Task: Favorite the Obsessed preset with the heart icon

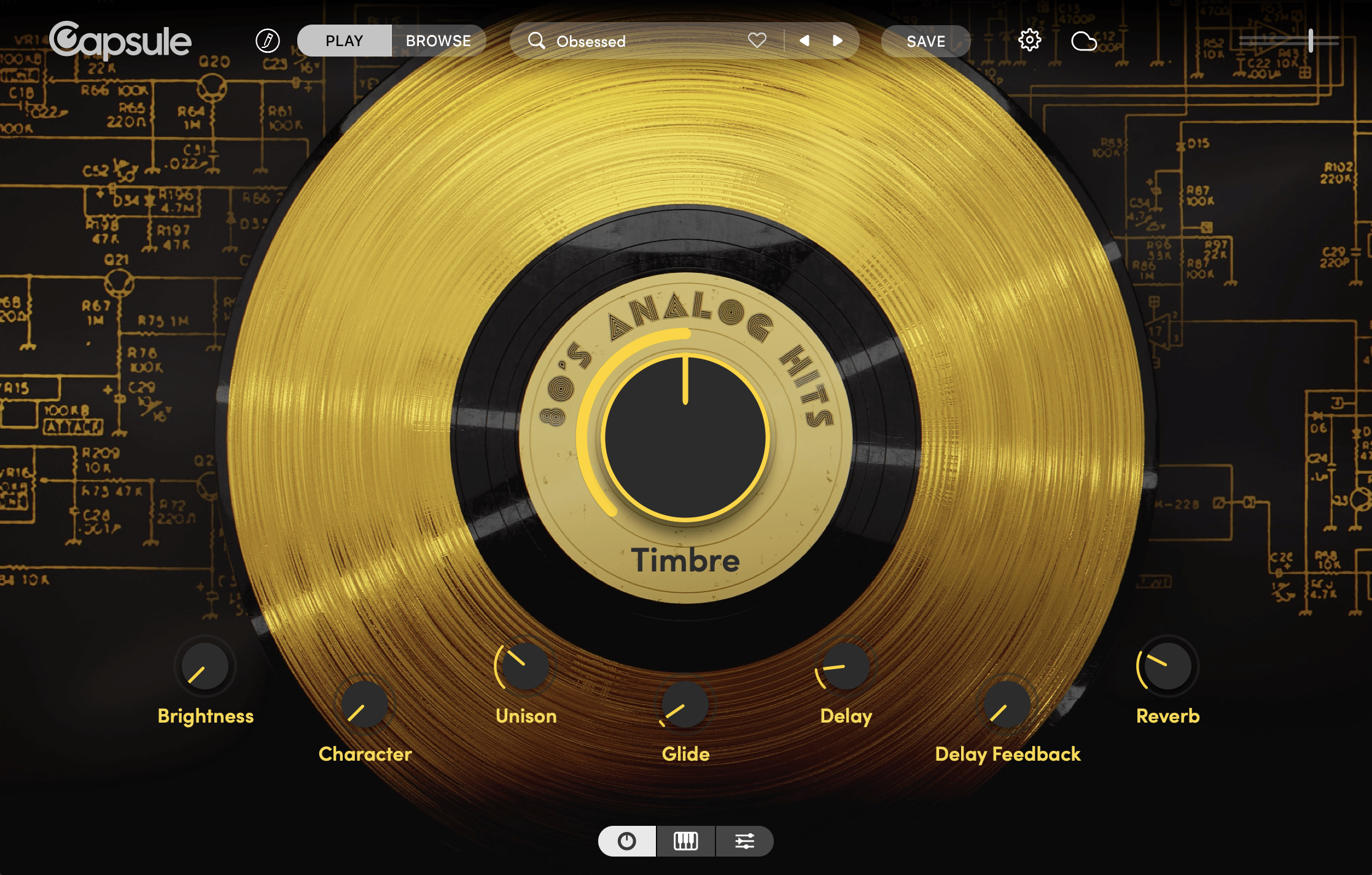Action: 757,41
